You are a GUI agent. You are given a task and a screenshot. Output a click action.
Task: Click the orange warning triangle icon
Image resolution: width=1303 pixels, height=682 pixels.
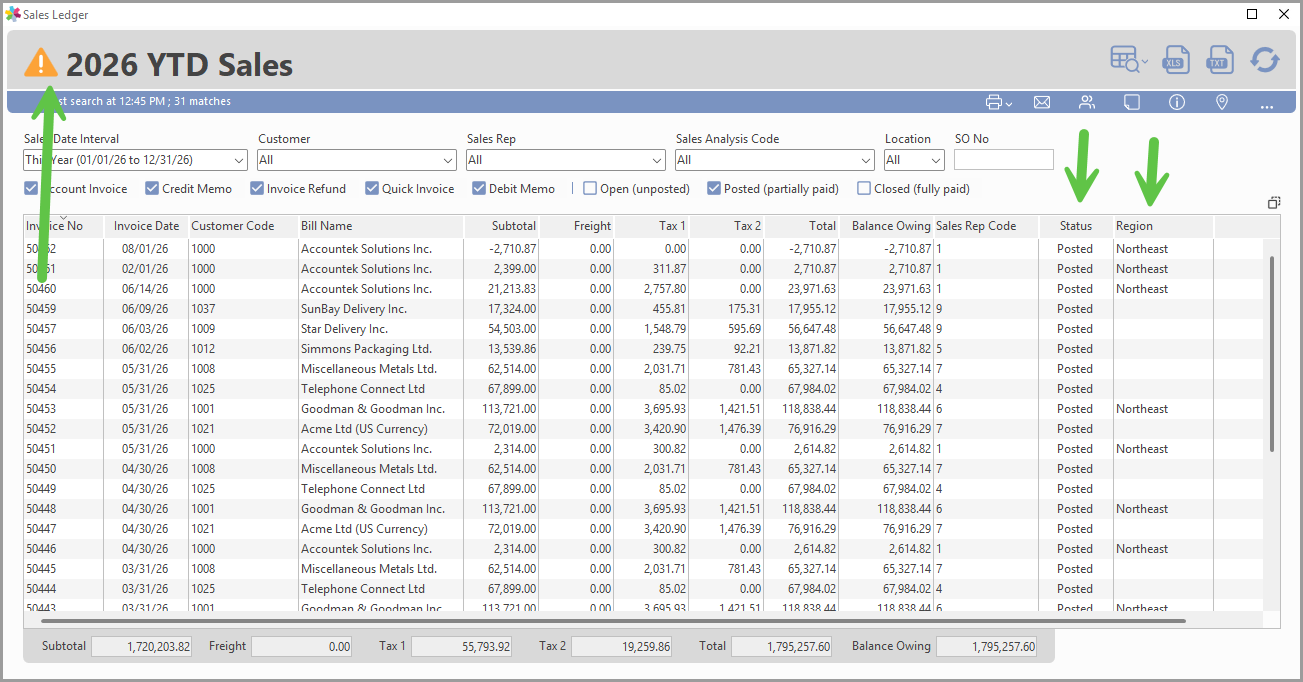(x=41, y=63)
